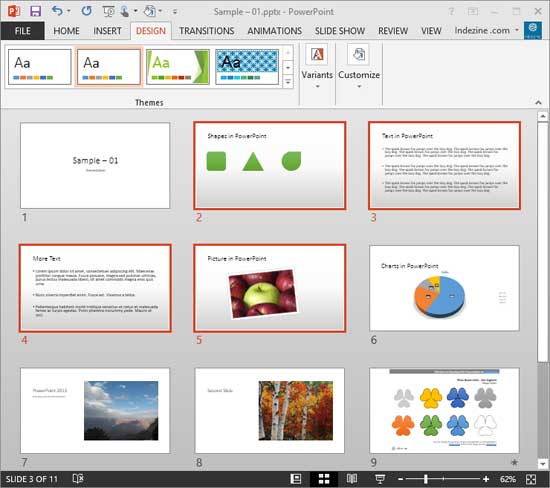Save the presentation using floppy disk icon
Image resolution: width=550 pixels, height=488 pixels.
point(35,11)
